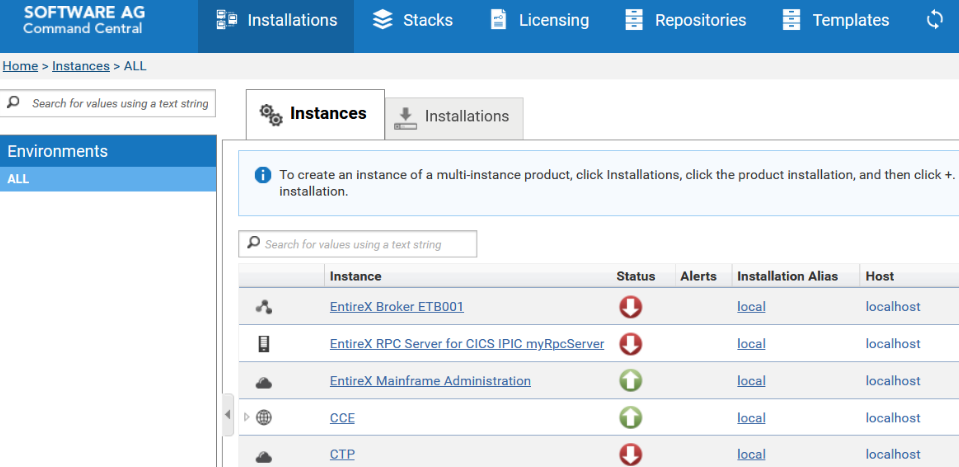Click the Installations menu icon in top bar
This screenshot has height=467, width=959.
pyautogui.click(x=227, y=20)
